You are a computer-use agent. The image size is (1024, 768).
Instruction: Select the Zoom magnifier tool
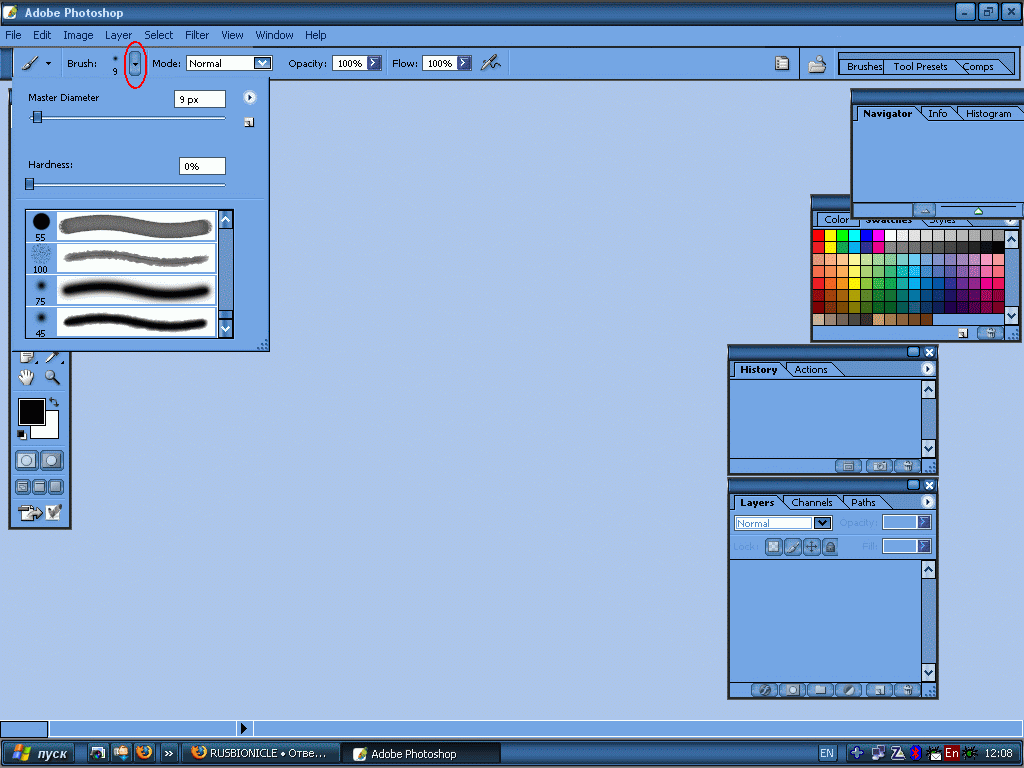(x=52, y=377)
